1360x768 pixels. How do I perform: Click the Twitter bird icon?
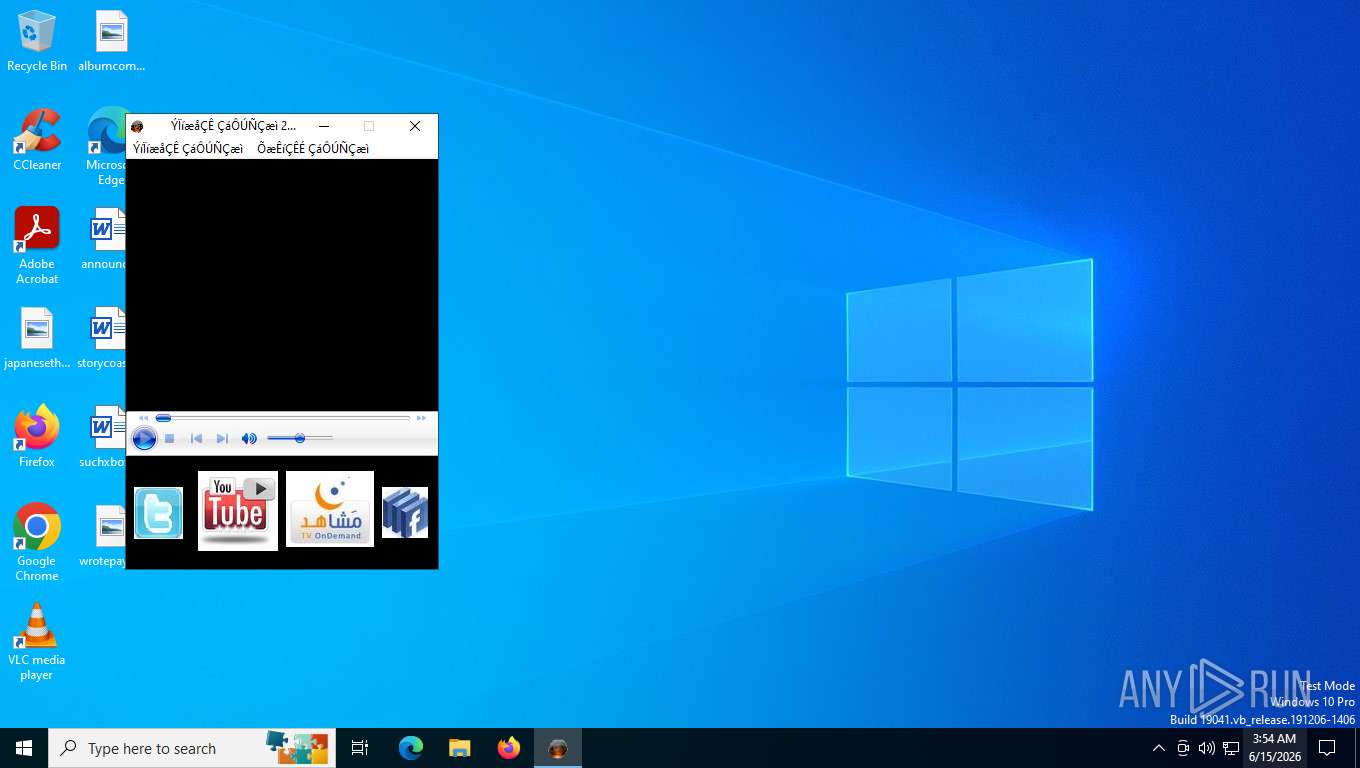(158, 513)
